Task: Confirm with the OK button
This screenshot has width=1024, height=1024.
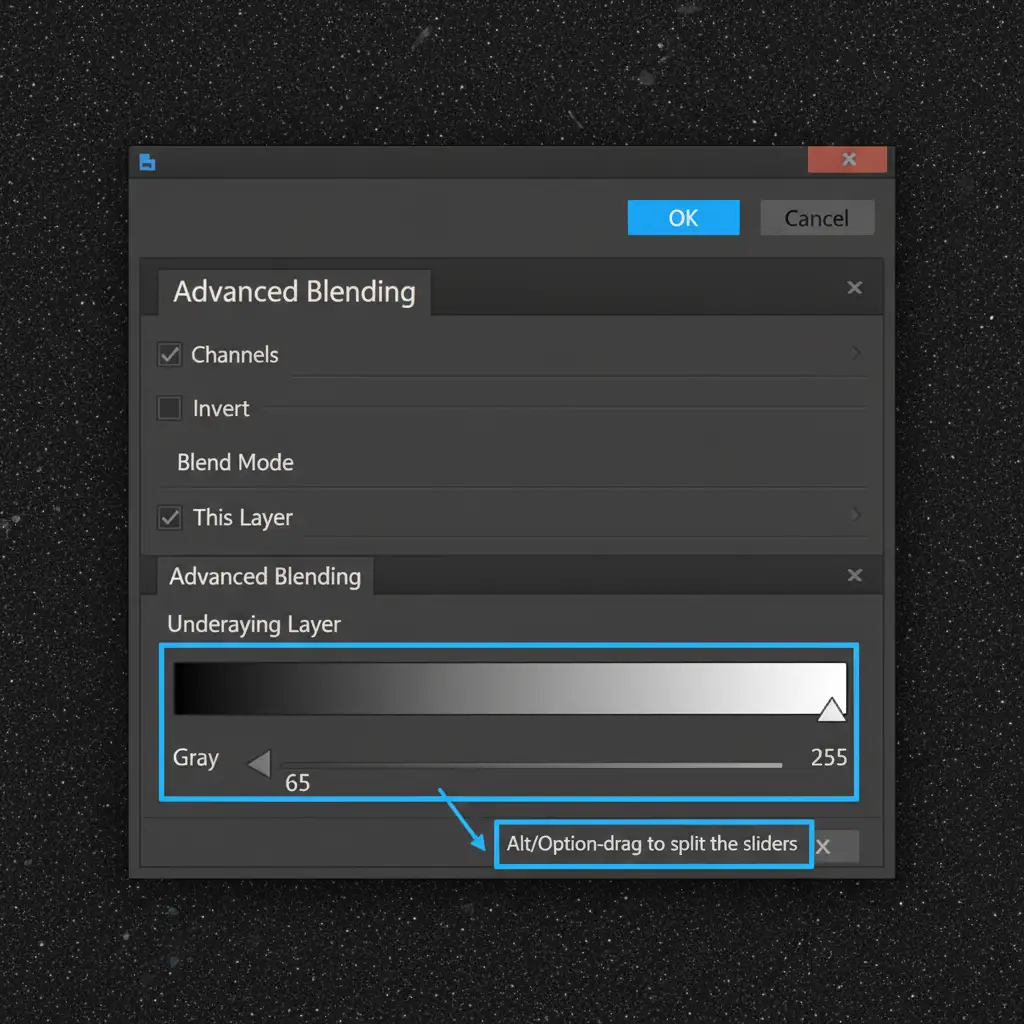Action: click(683, 218)
